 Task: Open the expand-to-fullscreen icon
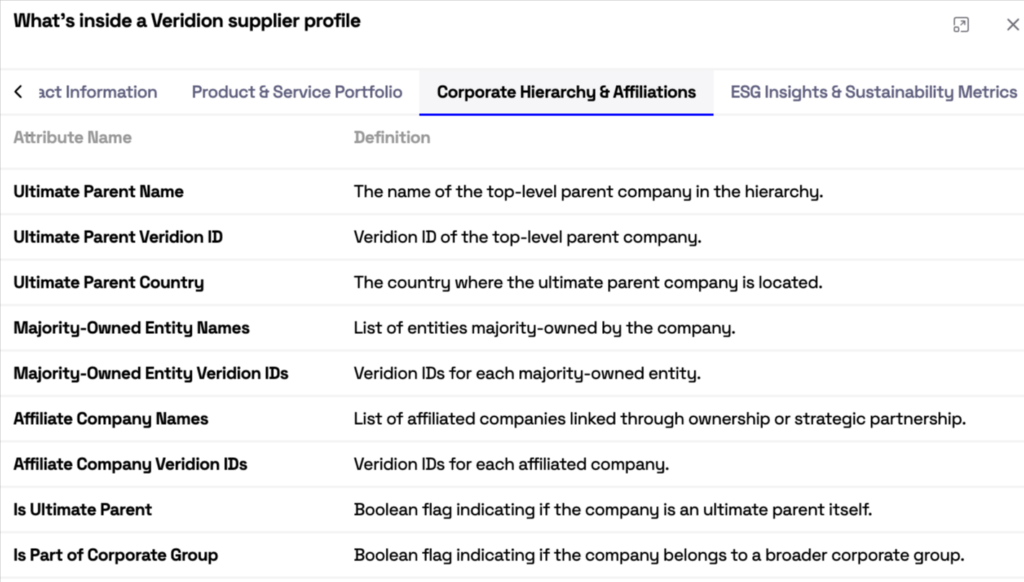tap(961, 24)
